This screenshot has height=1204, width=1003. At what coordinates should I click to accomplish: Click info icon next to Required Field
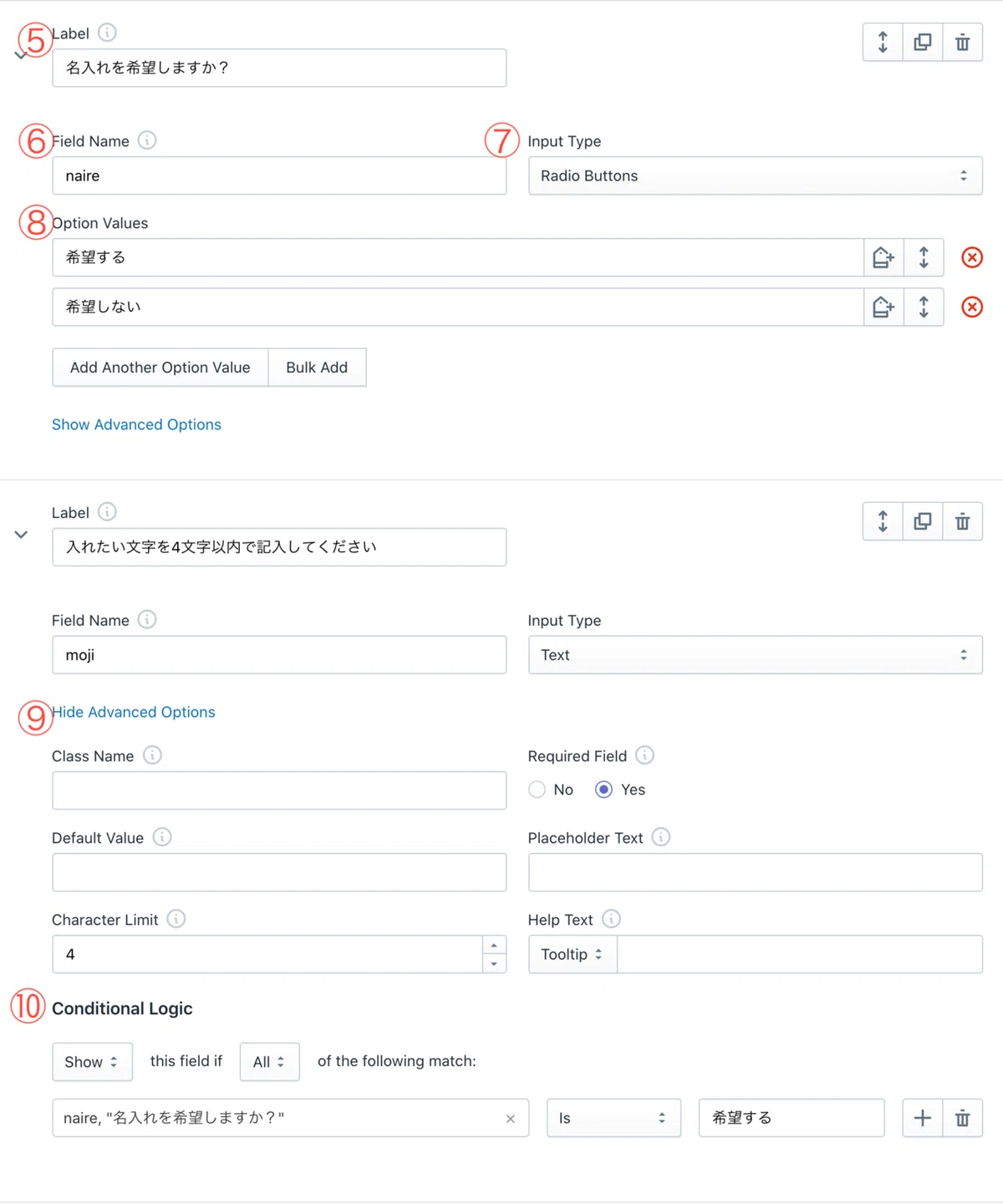coord(644,755)
